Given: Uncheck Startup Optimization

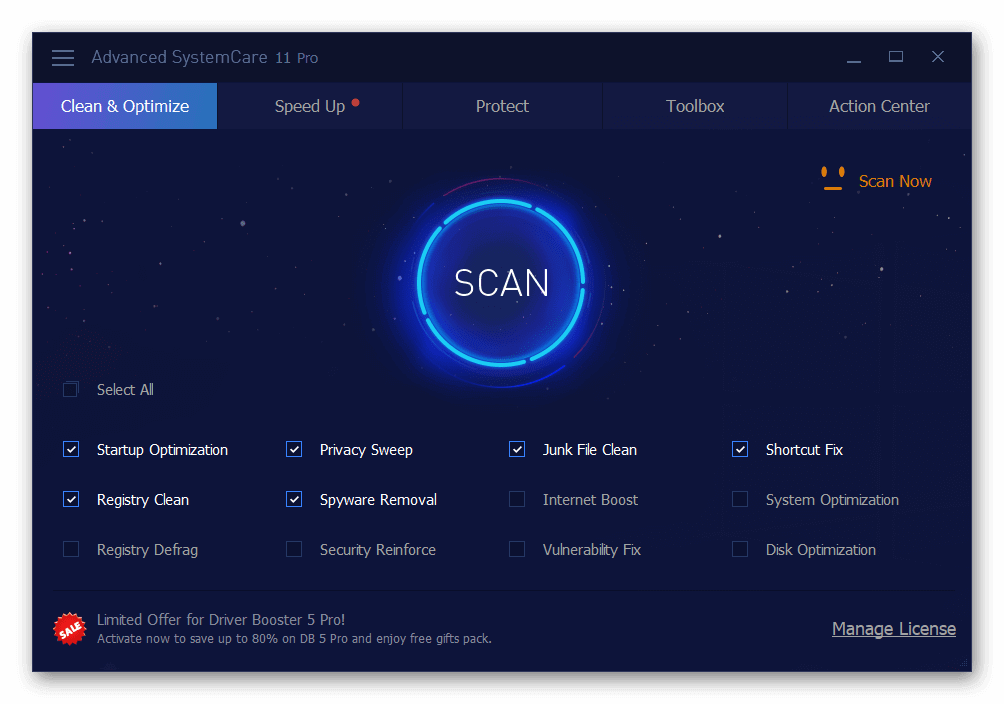Looking at the screenshot, I should (x=71, y=449).
